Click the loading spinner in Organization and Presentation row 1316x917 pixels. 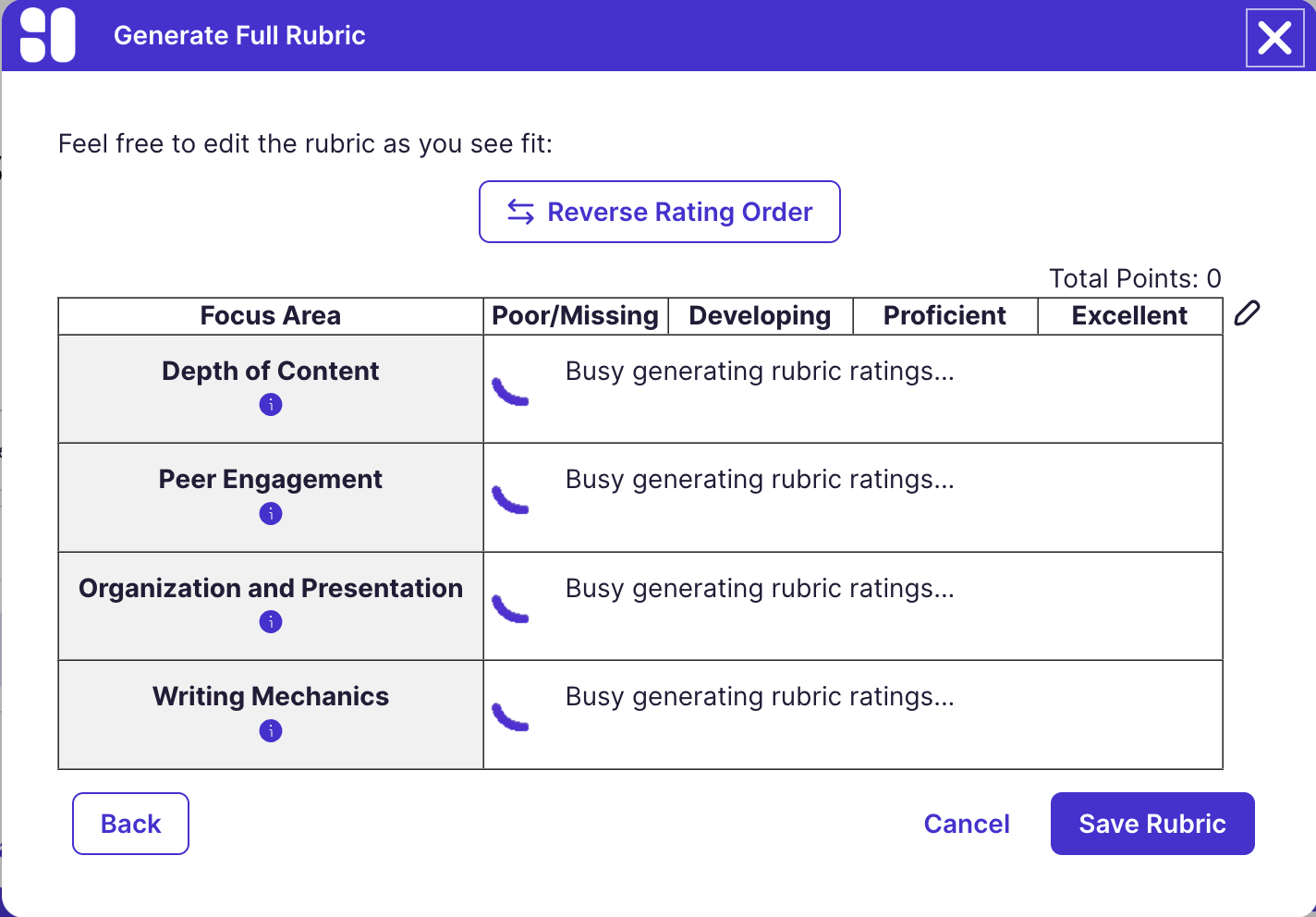510,608
